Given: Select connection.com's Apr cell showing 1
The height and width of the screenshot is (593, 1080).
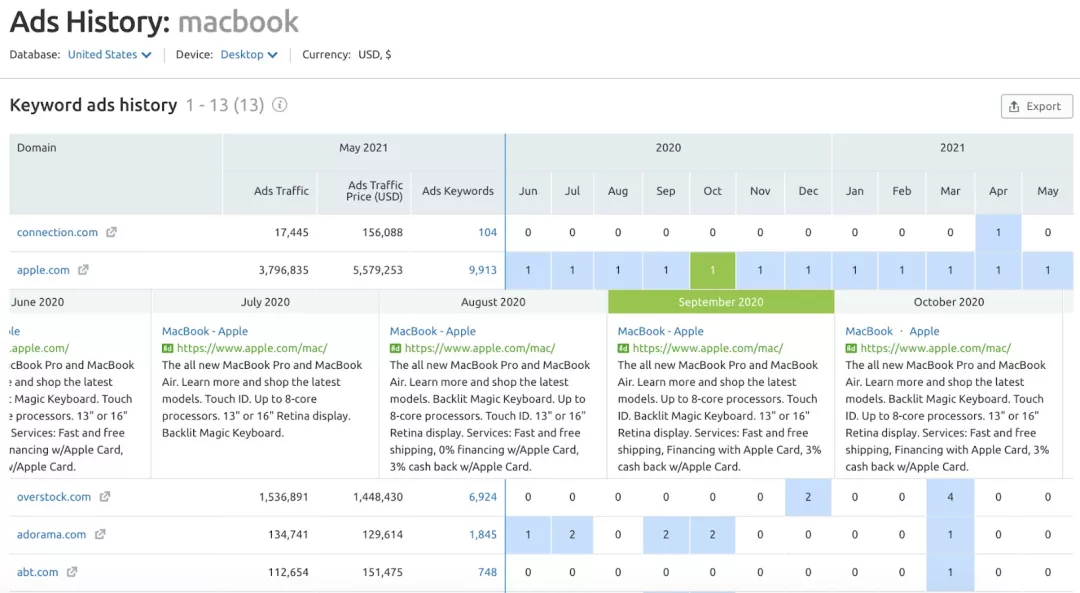Looking at the screenshot, I should point(998,232).
